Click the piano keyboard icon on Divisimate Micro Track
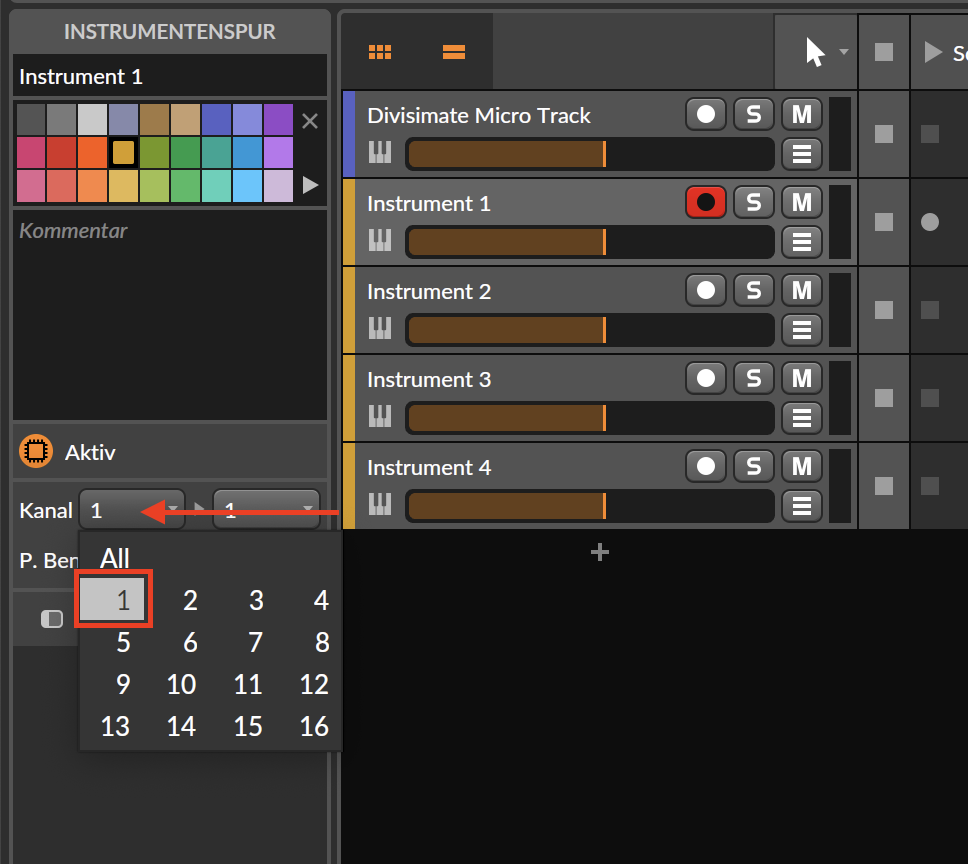This screenshot has width=968, height=864. click(x=381, y=154)
